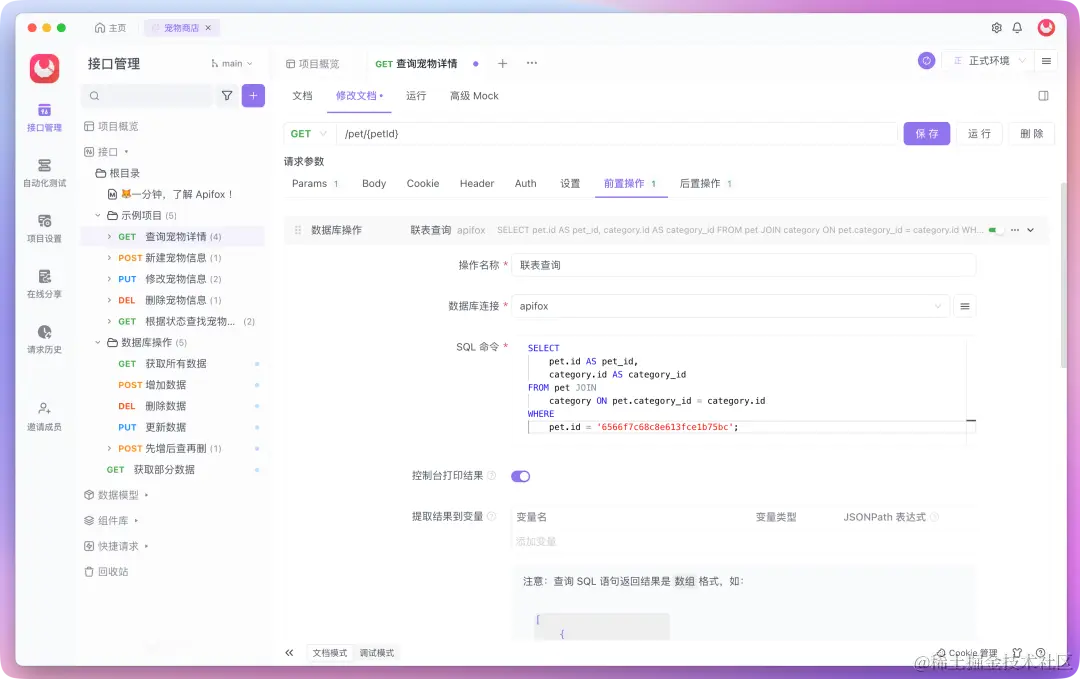This screenshot has height=679, width=1080.
Task: Click the 保存 button
Action: pos(926,133)
